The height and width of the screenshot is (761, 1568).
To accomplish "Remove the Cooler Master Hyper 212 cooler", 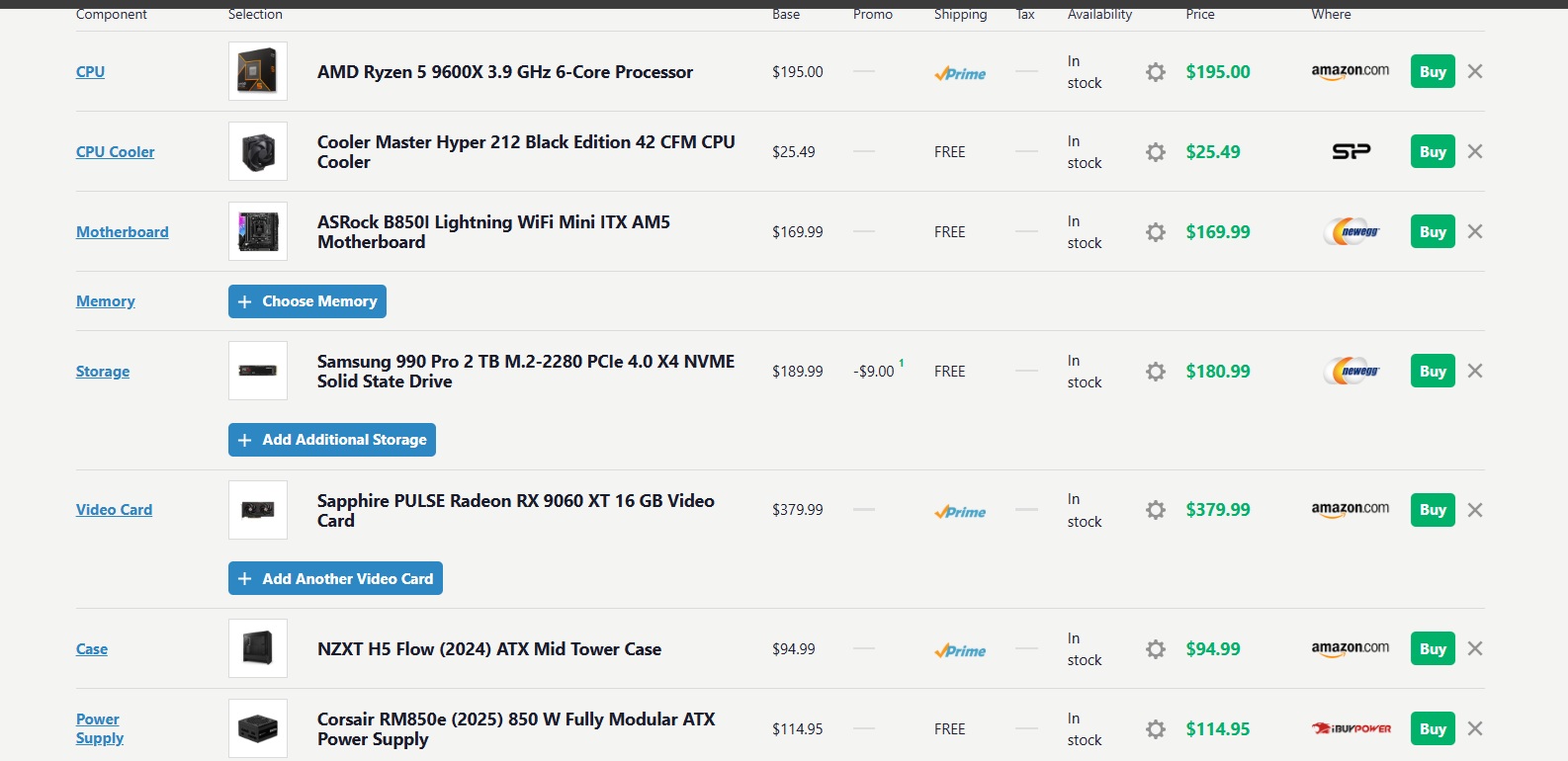I will coord(1475,151).
